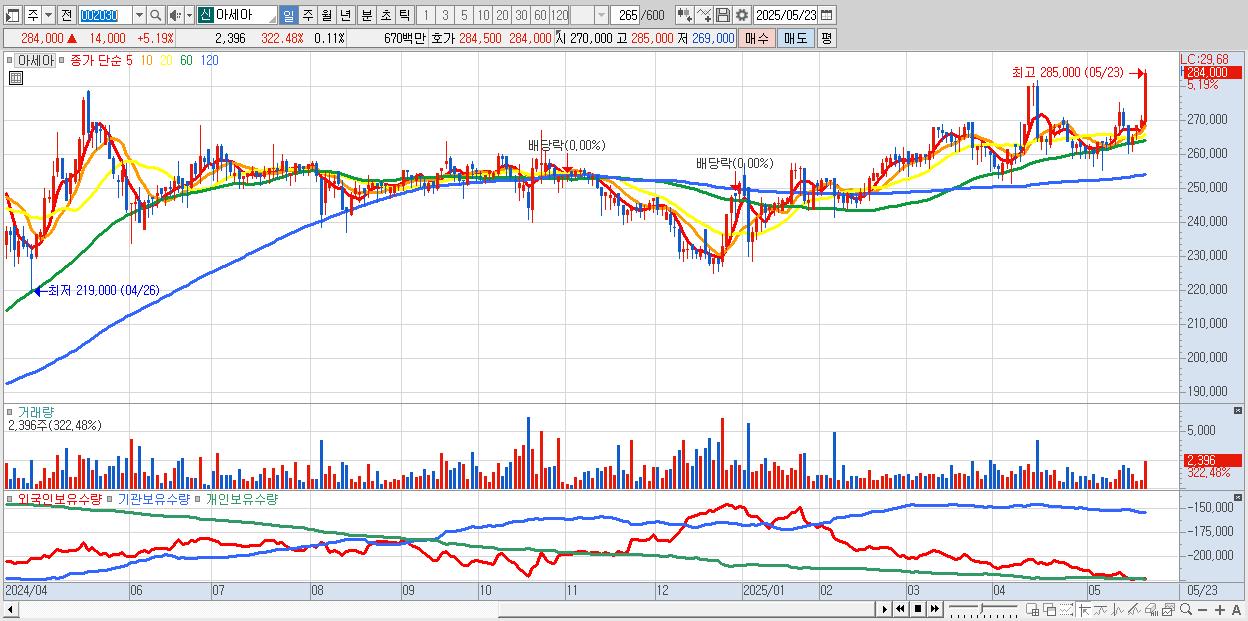Click the eraser with bars icon
This screenshot has height=621, width=1248.
(x=1151, y=610)
